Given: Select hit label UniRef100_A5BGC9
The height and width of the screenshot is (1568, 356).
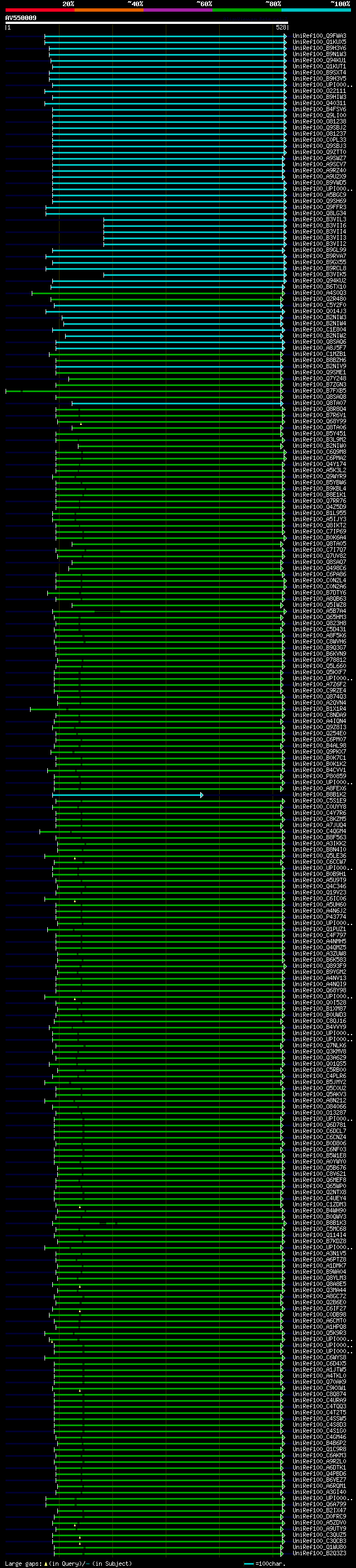Looking at the screenshot, I should (319, 195).
